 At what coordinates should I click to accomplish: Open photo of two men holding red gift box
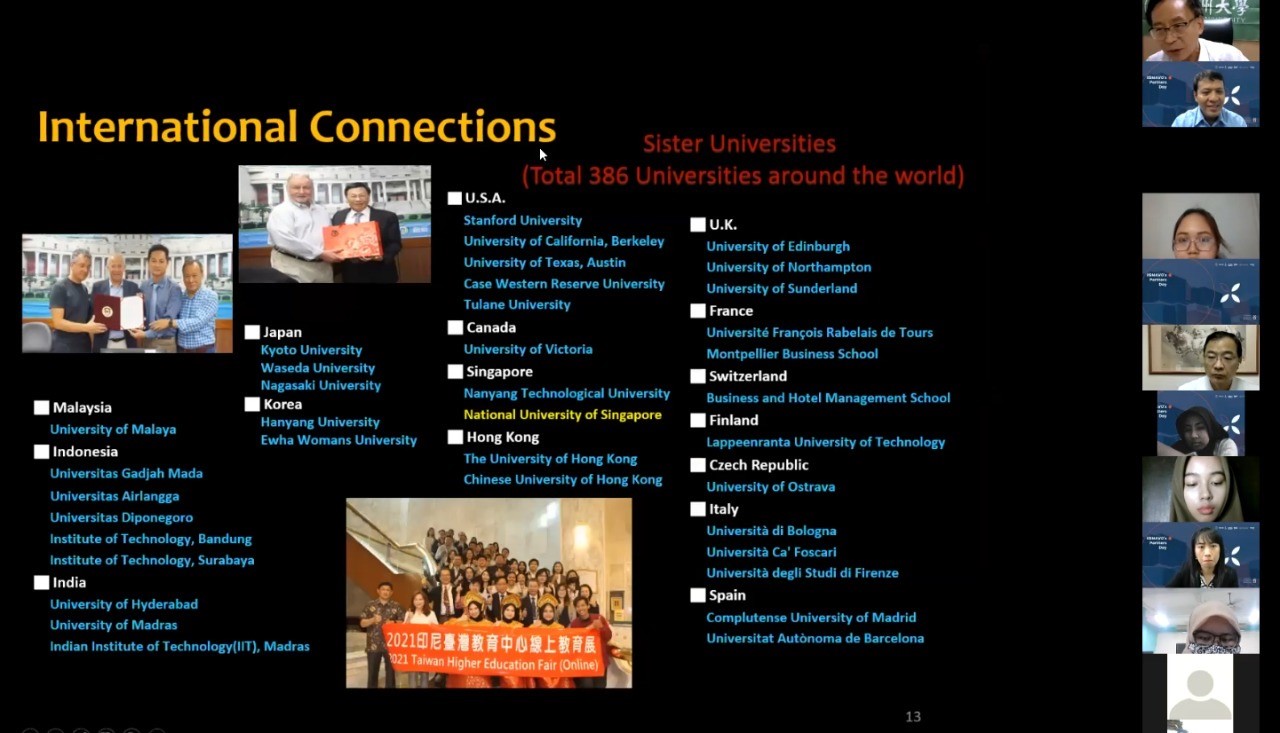(334, 224)
